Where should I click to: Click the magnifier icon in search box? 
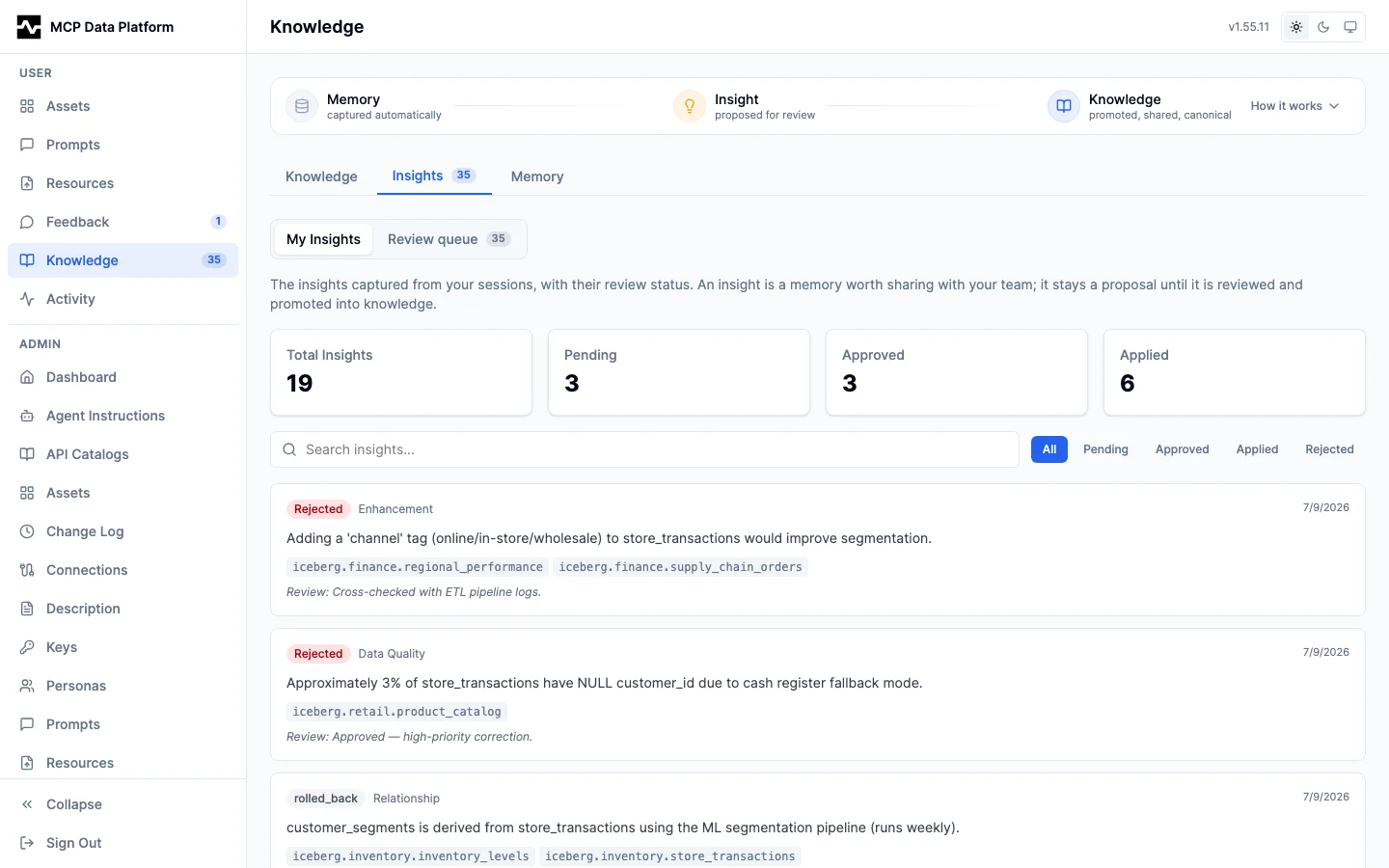pyautogui.click(x=289, y=449)
